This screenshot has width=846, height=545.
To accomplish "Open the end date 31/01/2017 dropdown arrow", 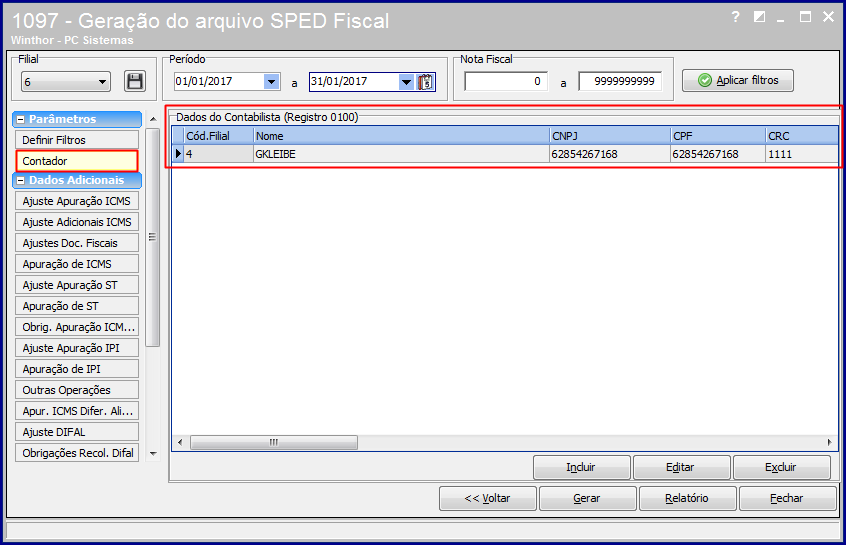I will coord(406,82).
